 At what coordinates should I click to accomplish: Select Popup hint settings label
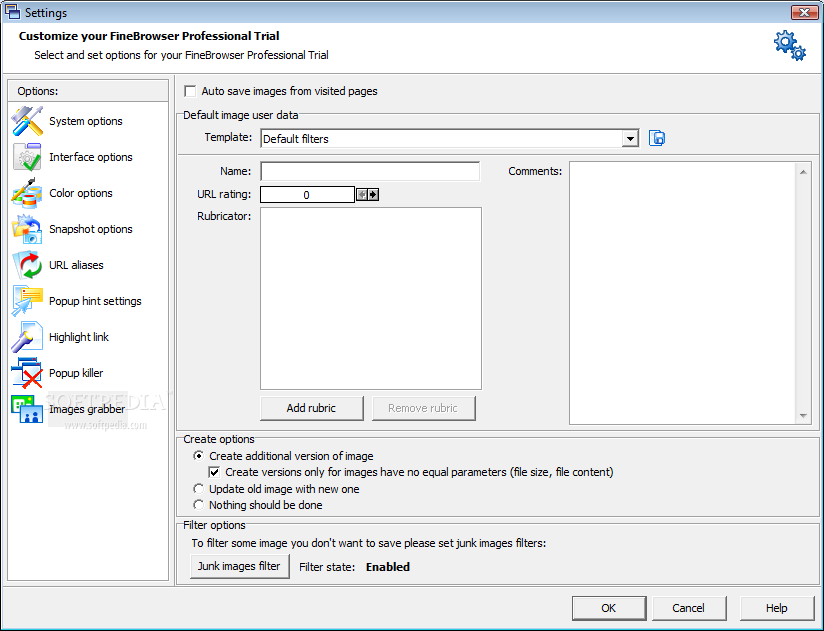95,301
